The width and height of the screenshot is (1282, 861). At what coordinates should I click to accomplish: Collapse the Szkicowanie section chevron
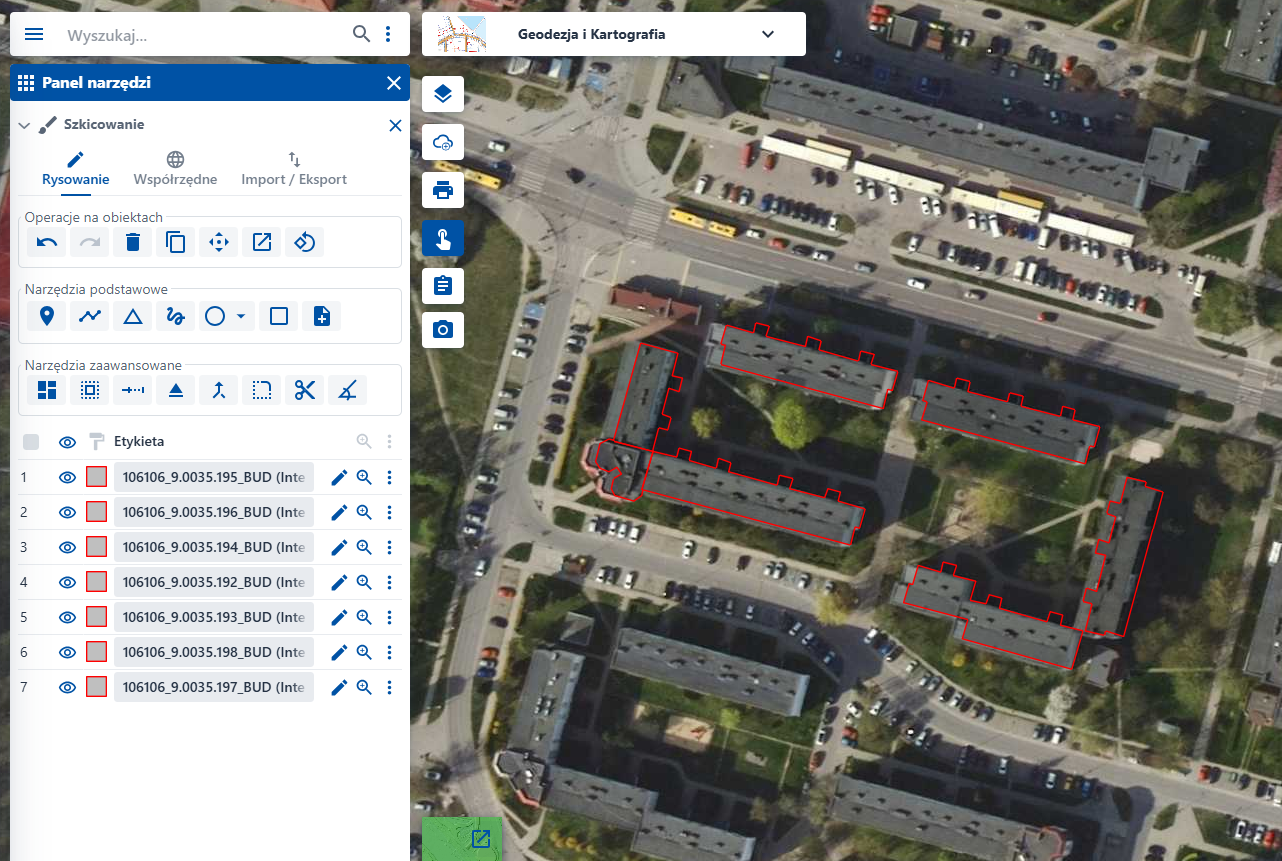click(x=25, y=126)
